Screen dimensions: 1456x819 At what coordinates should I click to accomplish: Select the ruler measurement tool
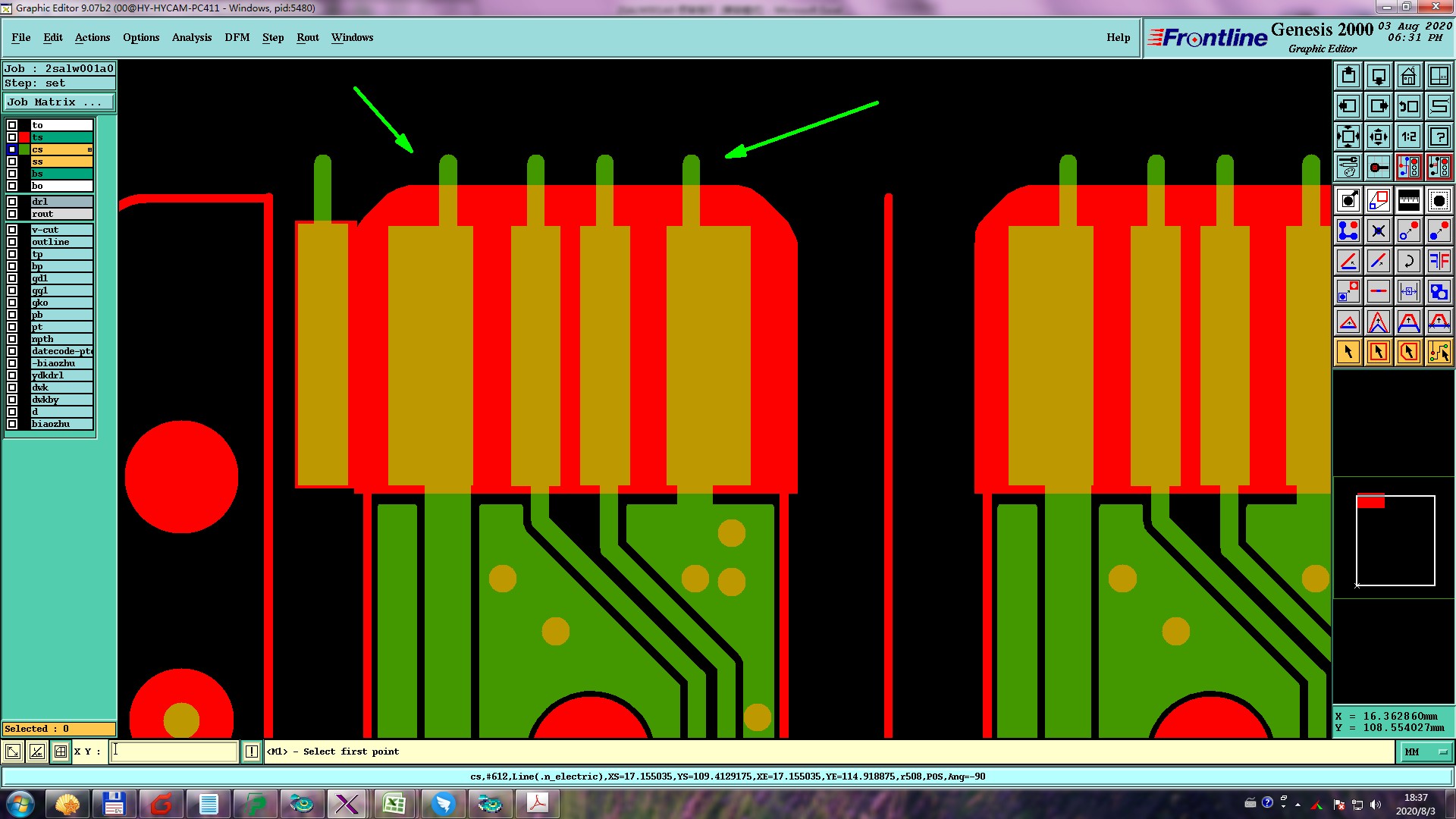(1408, 200)
